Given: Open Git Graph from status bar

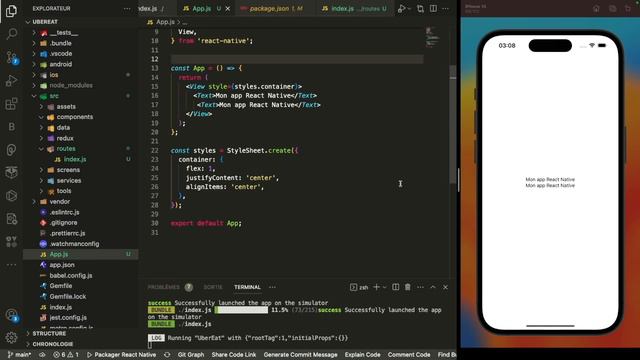Looking at the screenshot, I should point(191,355).
